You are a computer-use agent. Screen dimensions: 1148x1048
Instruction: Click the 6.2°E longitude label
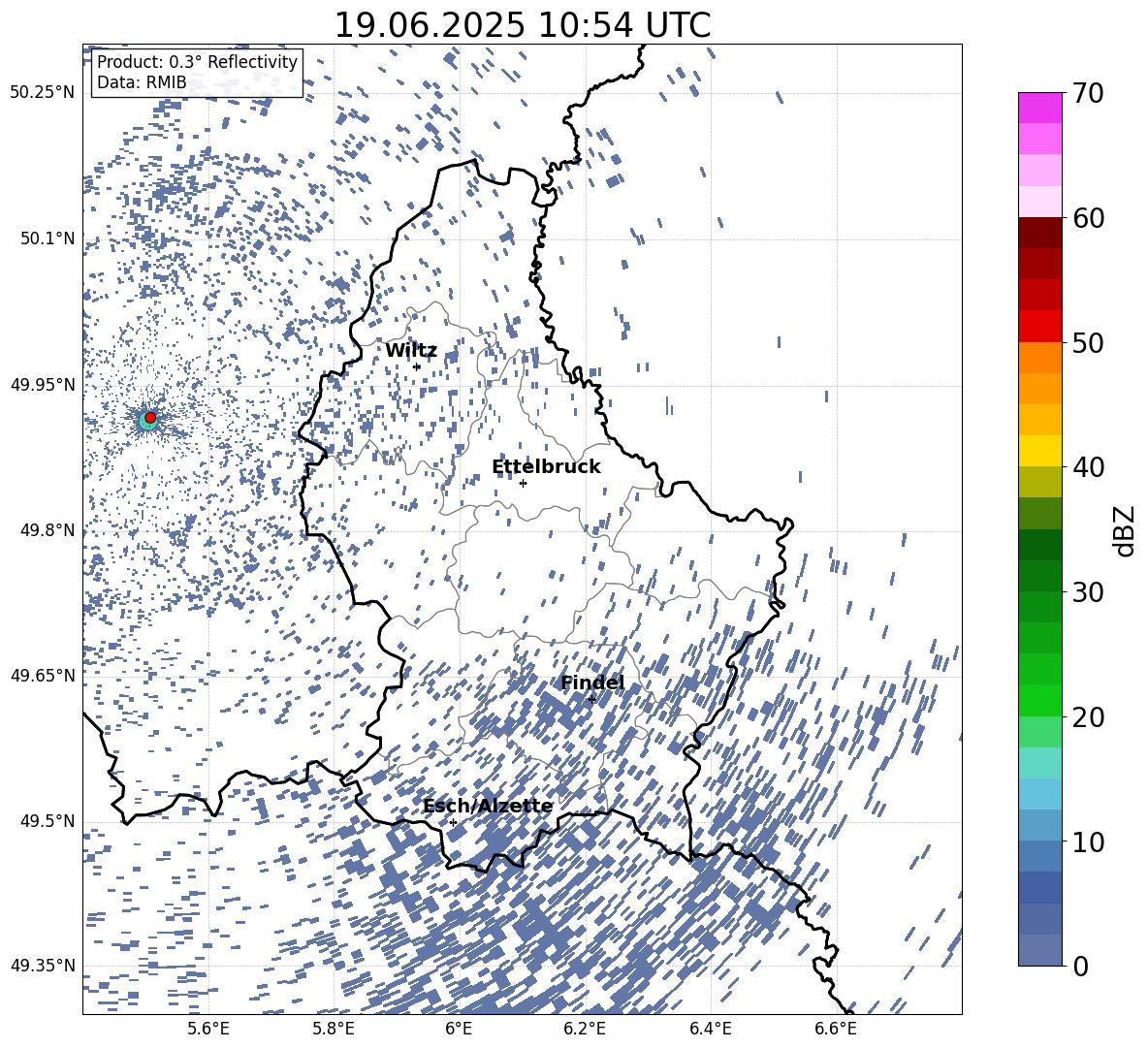point(585,1030)
